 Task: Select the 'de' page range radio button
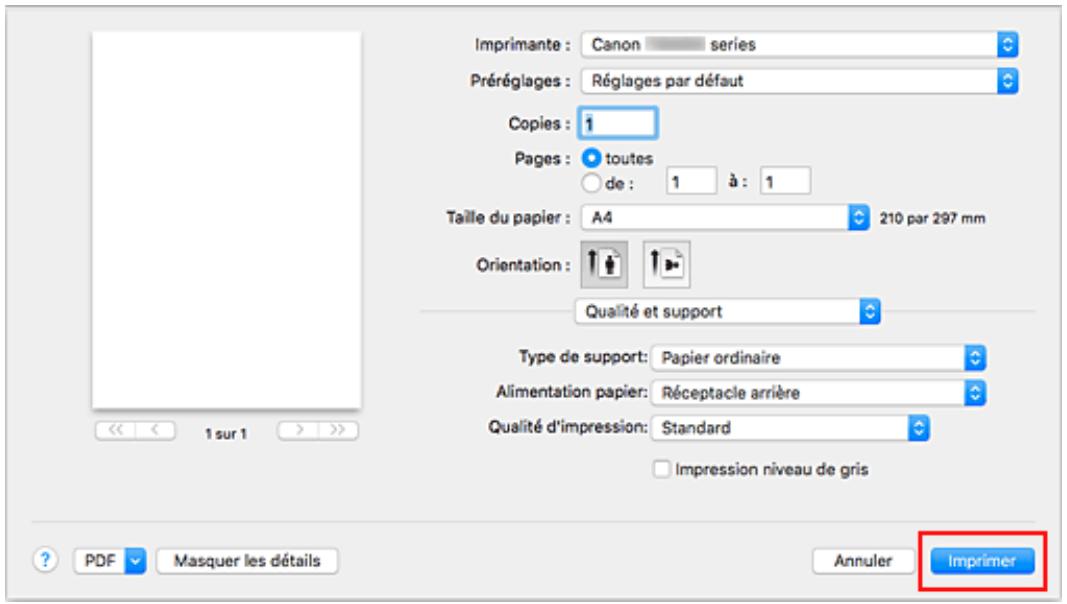591,183
